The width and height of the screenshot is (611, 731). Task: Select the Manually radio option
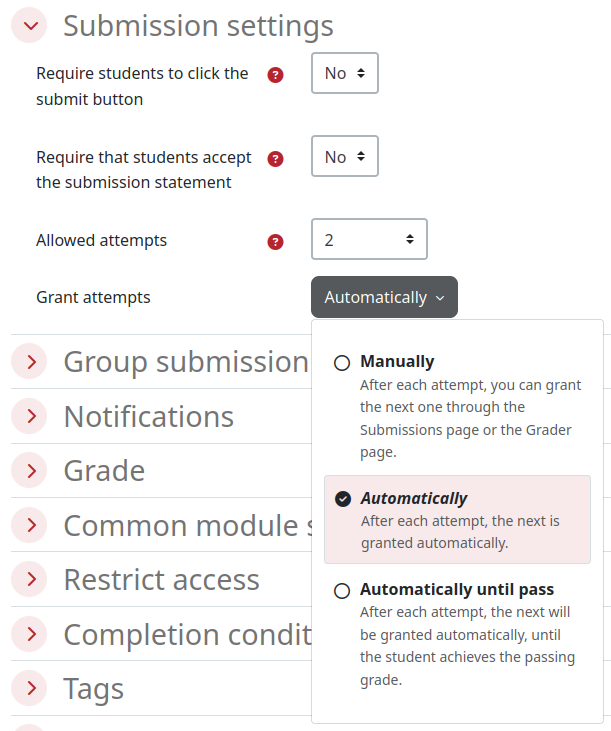pos(343,363)
